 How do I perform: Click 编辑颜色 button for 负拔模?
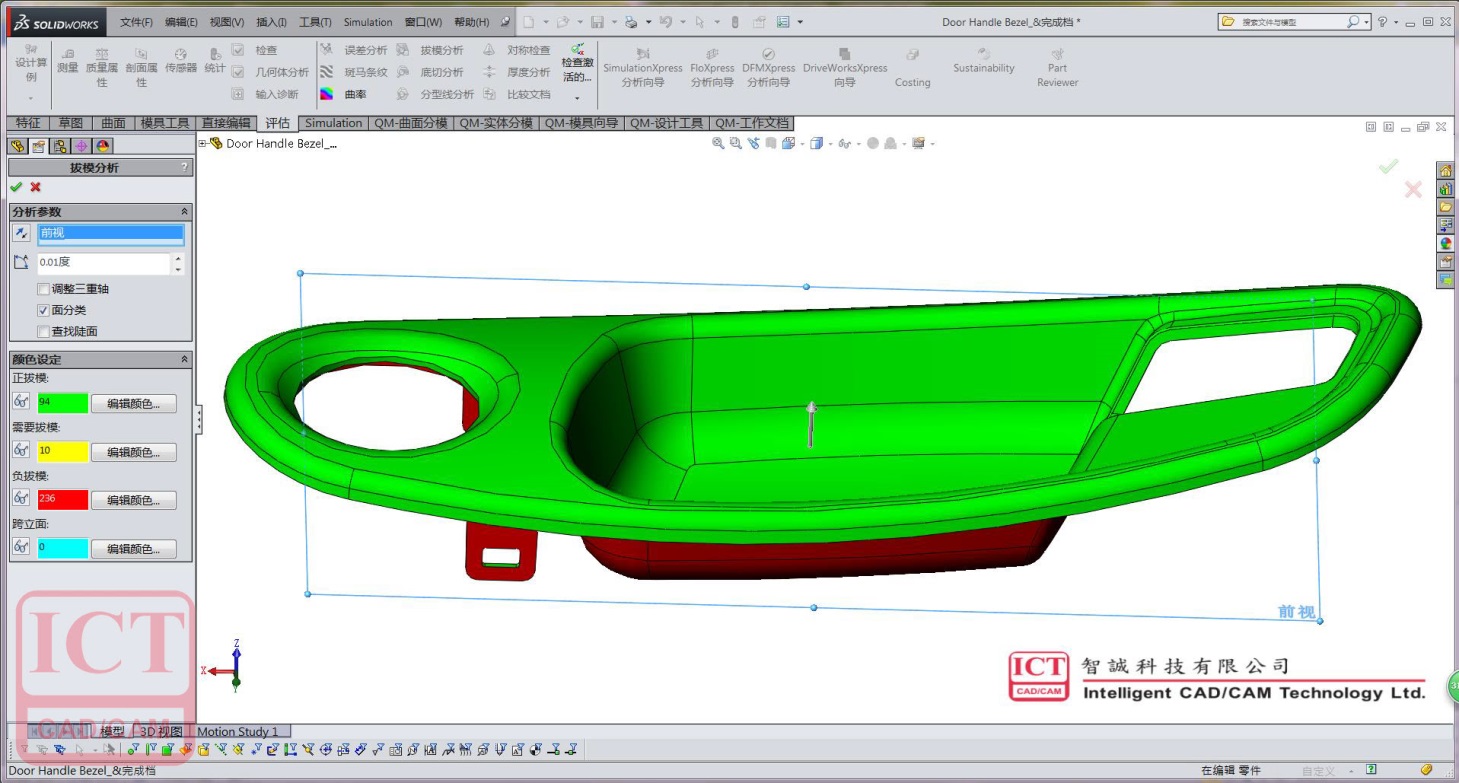click(133, 500)
